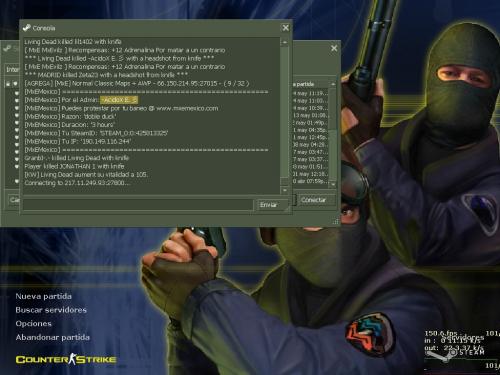The image size is (500, 375).
Task: Click the console scrollbar up arrow
Action: pyautogui.click(x=285, y=42)
